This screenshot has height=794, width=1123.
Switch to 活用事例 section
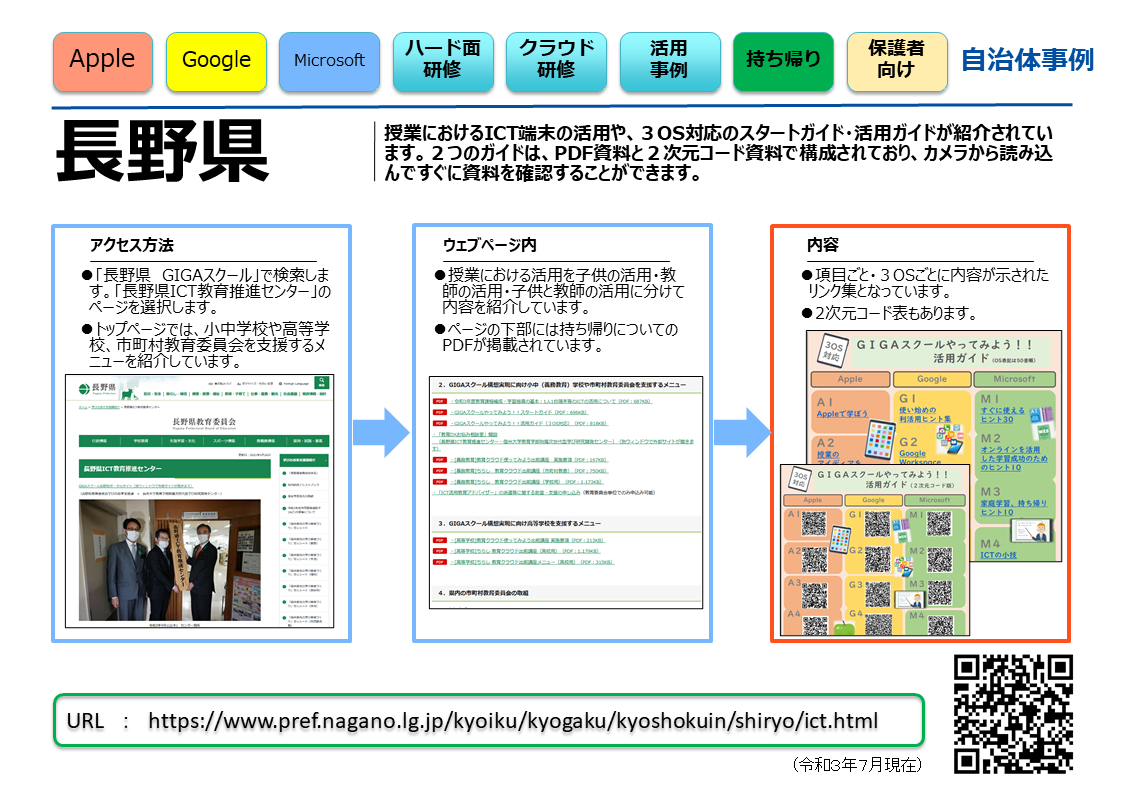pos(670,62)
